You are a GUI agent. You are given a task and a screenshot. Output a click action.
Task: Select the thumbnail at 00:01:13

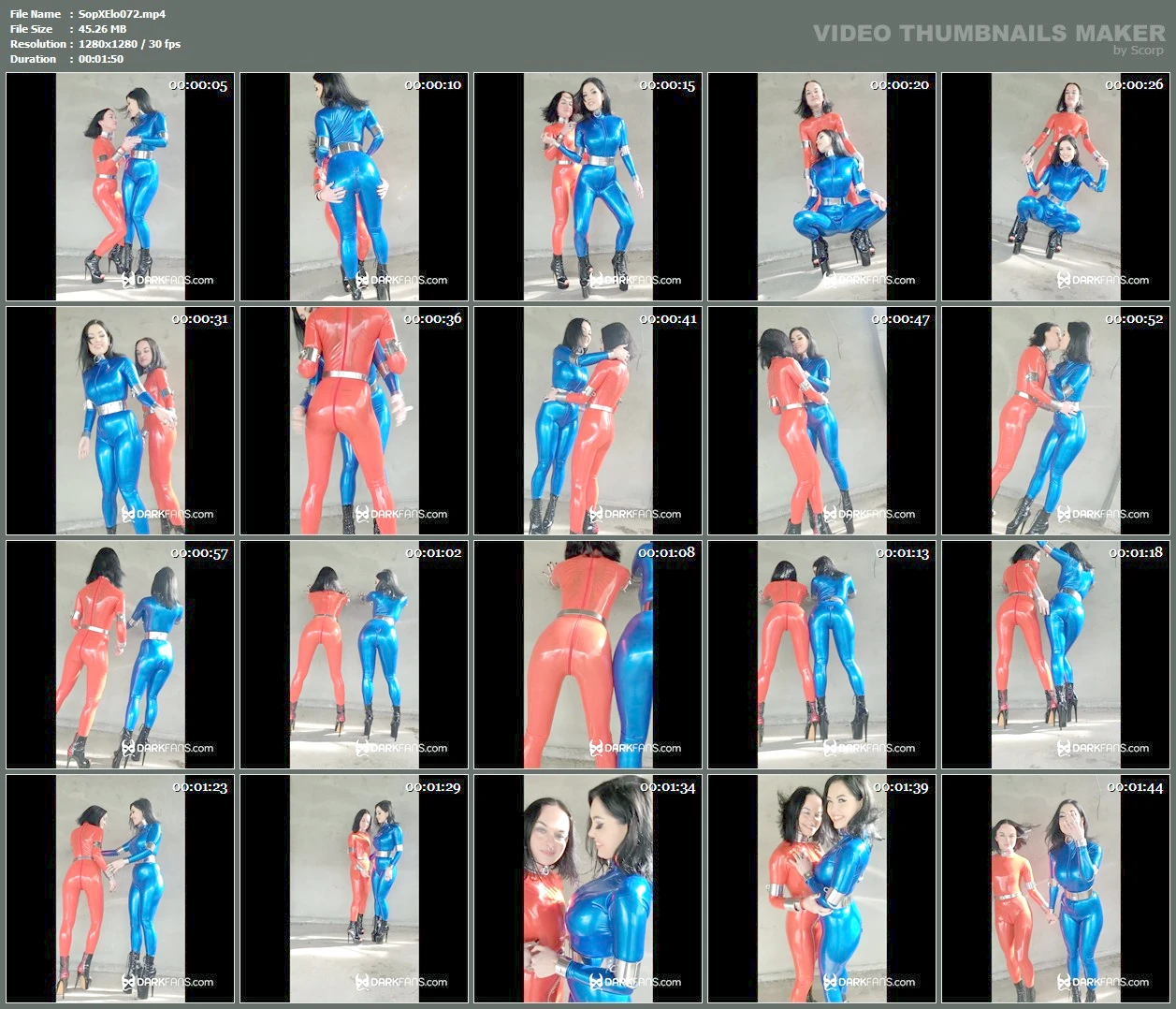pos(821,654)
